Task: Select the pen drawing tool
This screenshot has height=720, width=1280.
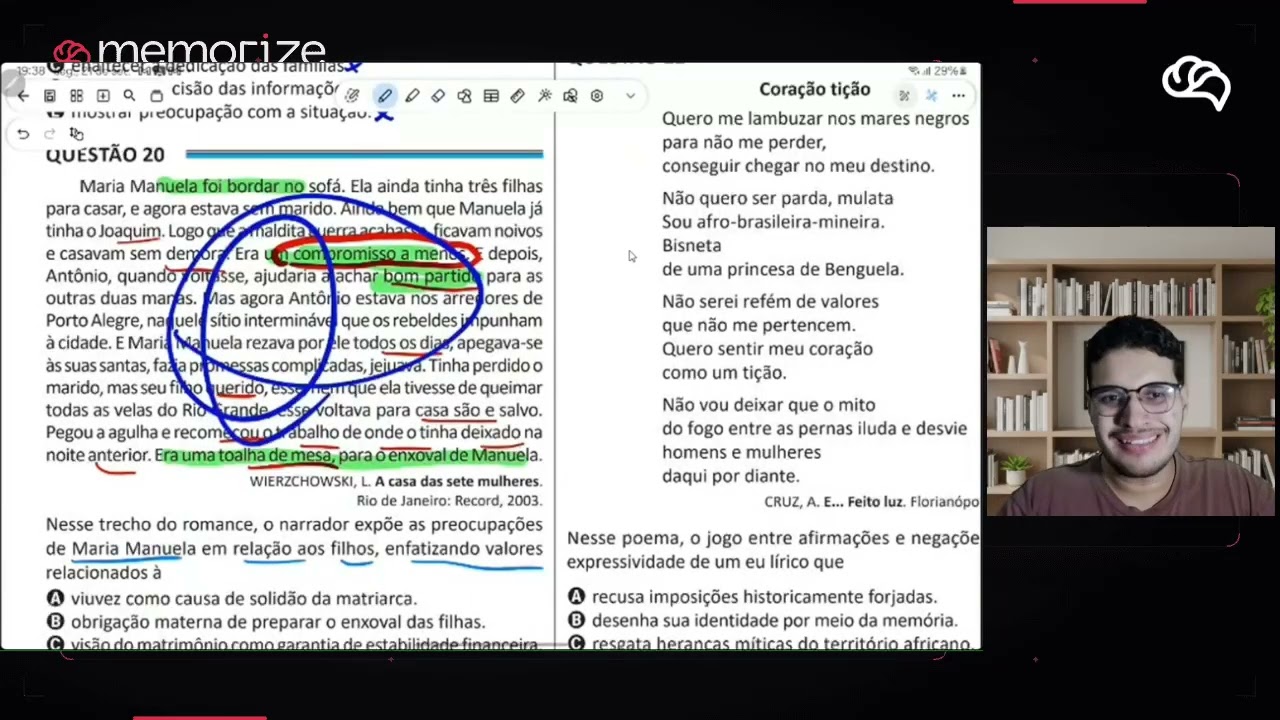Action: [x=385, y=96]
